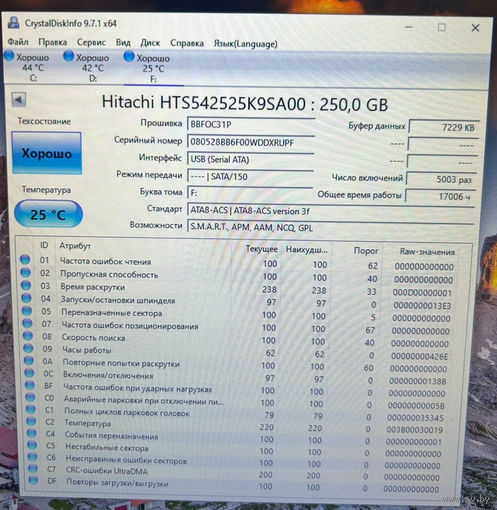Click the Режим передачи field SATA/150
This screenshot has height=510, width=497.
[250, 176]
